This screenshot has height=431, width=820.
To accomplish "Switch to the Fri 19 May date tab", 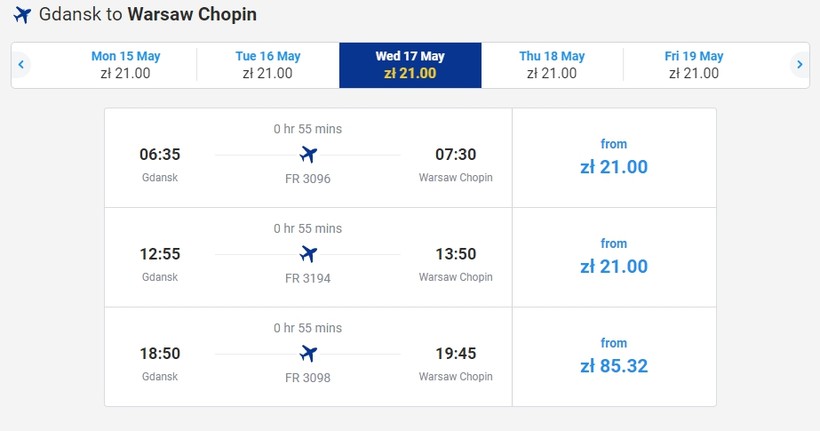I will (694, 65).
